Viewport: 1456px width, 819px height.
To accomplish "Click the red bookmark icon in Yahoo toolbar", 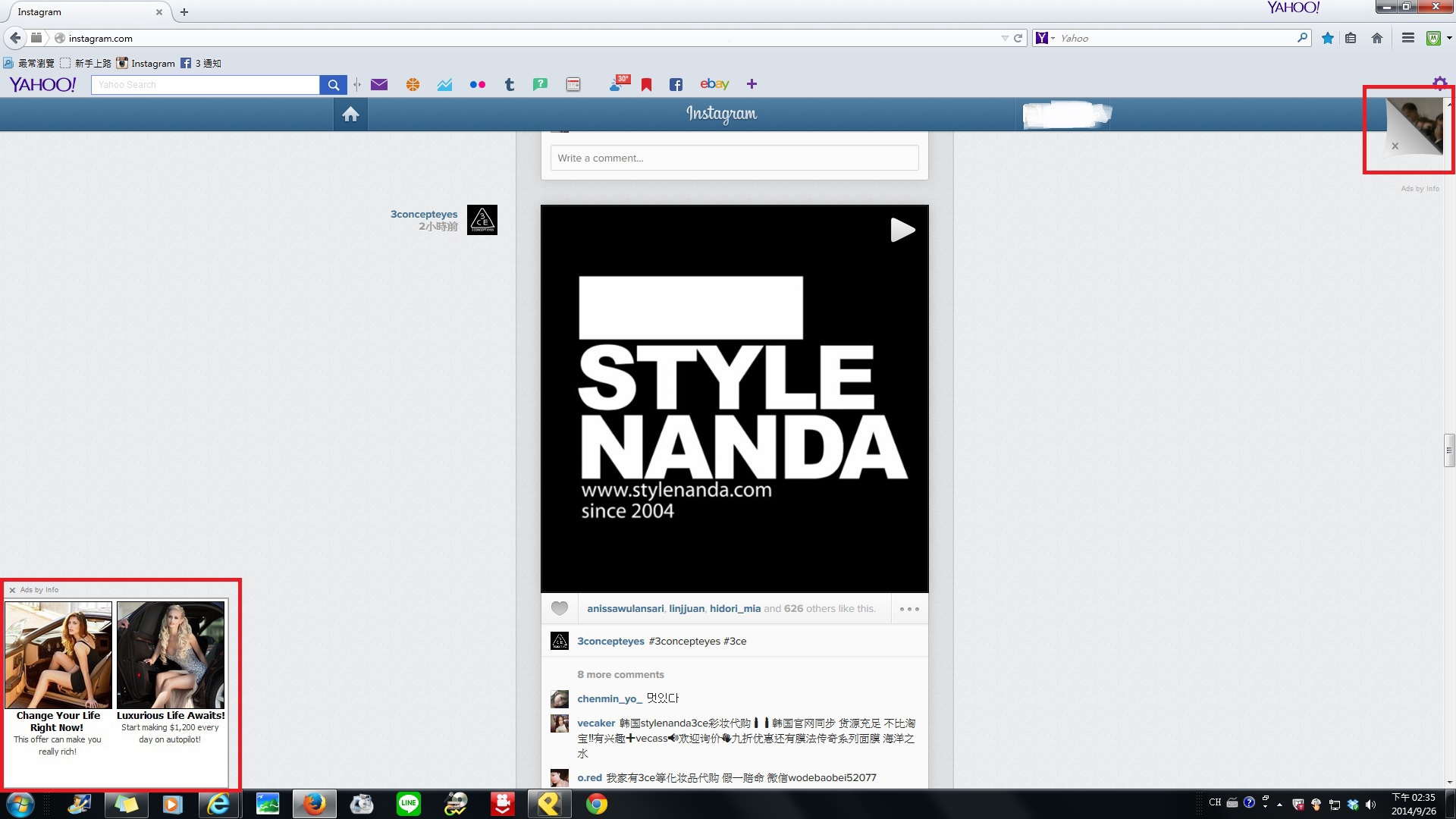I will (646, 84).
